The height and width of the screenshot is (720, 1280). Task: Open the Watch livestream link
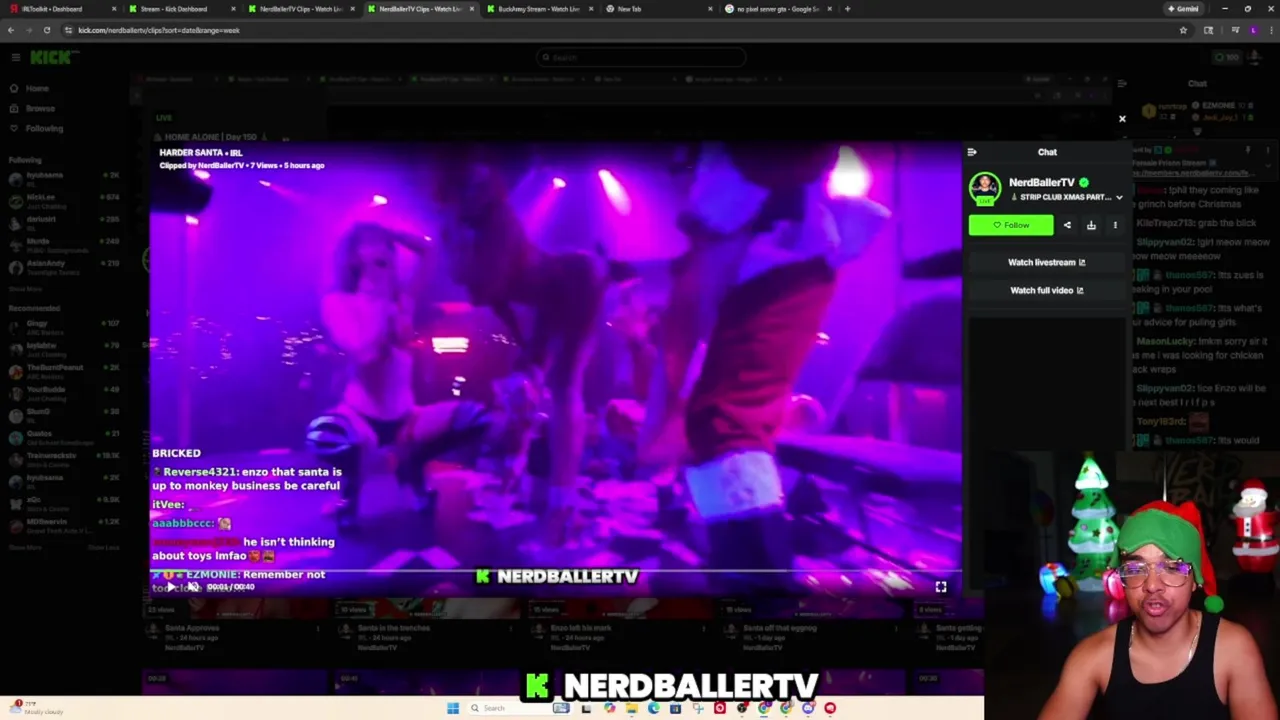pyautogui.click(x=1046, y=262)
